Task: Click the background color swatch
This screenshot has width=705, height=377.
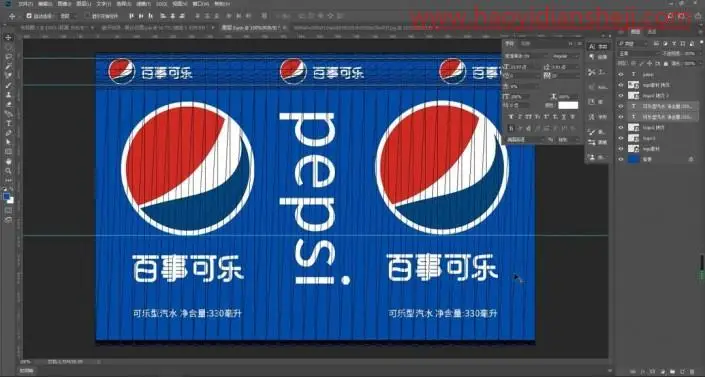Action: 11,200
